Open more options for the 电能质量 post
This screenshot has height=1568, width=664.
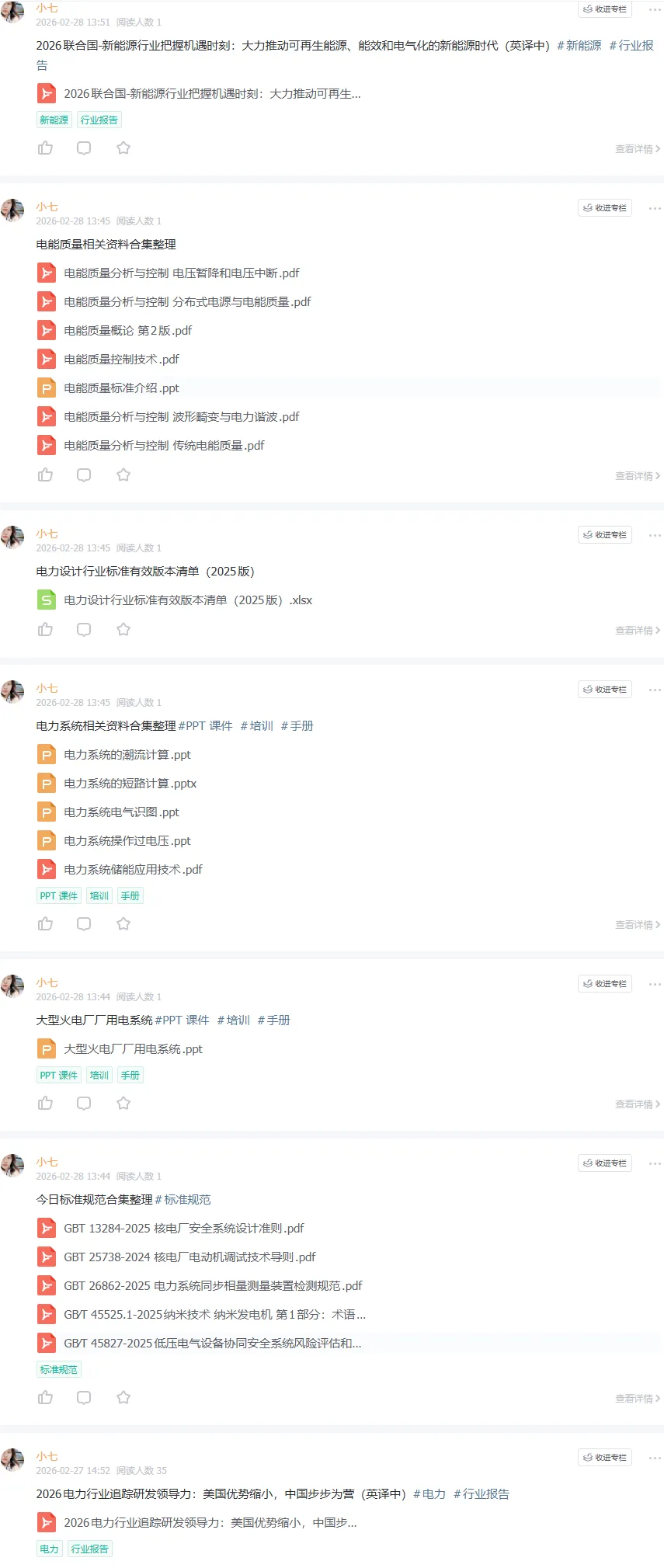click(655, 208)
